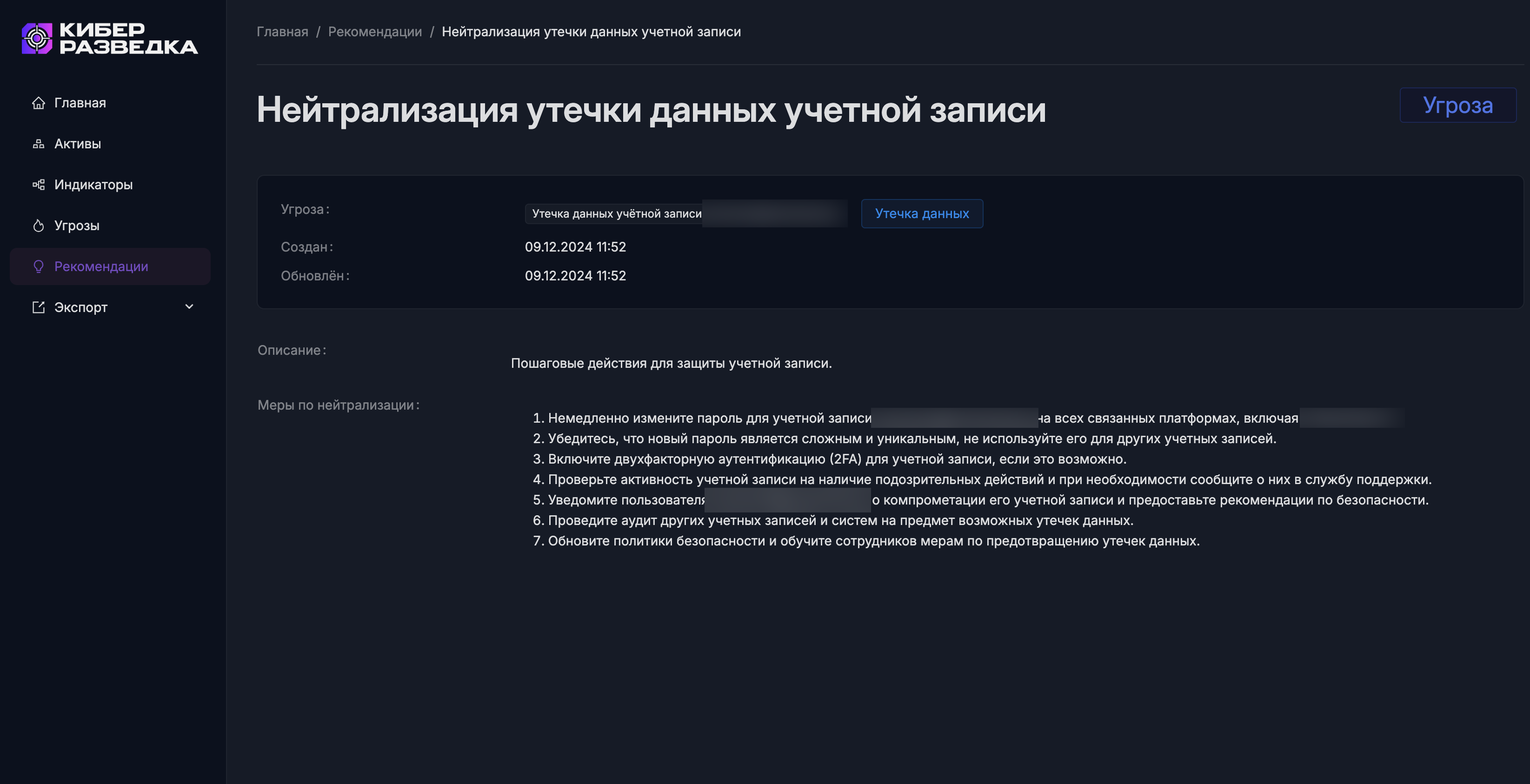This screenshot has width=1530, height=784.
Task: Click step 1 Немедленно измените пароль
Action: pyautogui.click(x=969, y=418)
